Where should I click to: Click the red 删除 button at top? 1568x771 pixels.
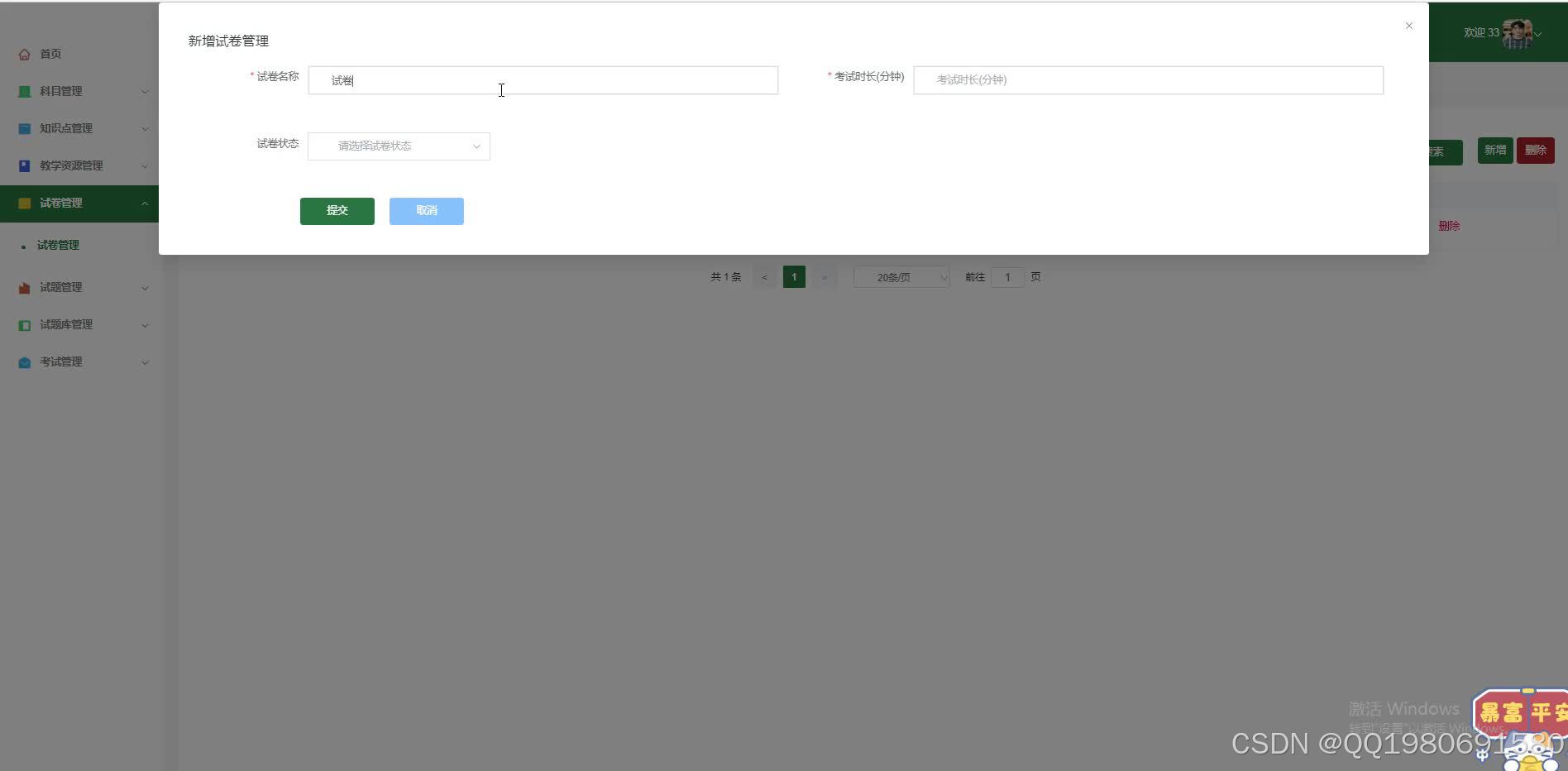point(1536,151)
